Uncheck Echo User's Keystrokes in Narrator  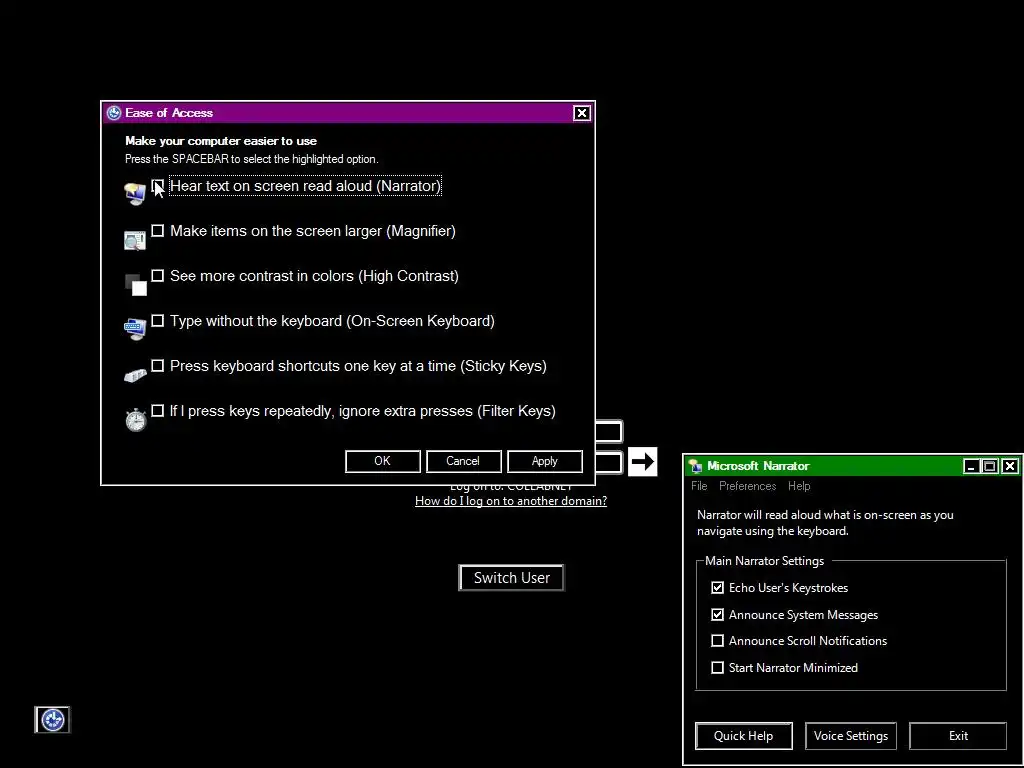(717, 588)
